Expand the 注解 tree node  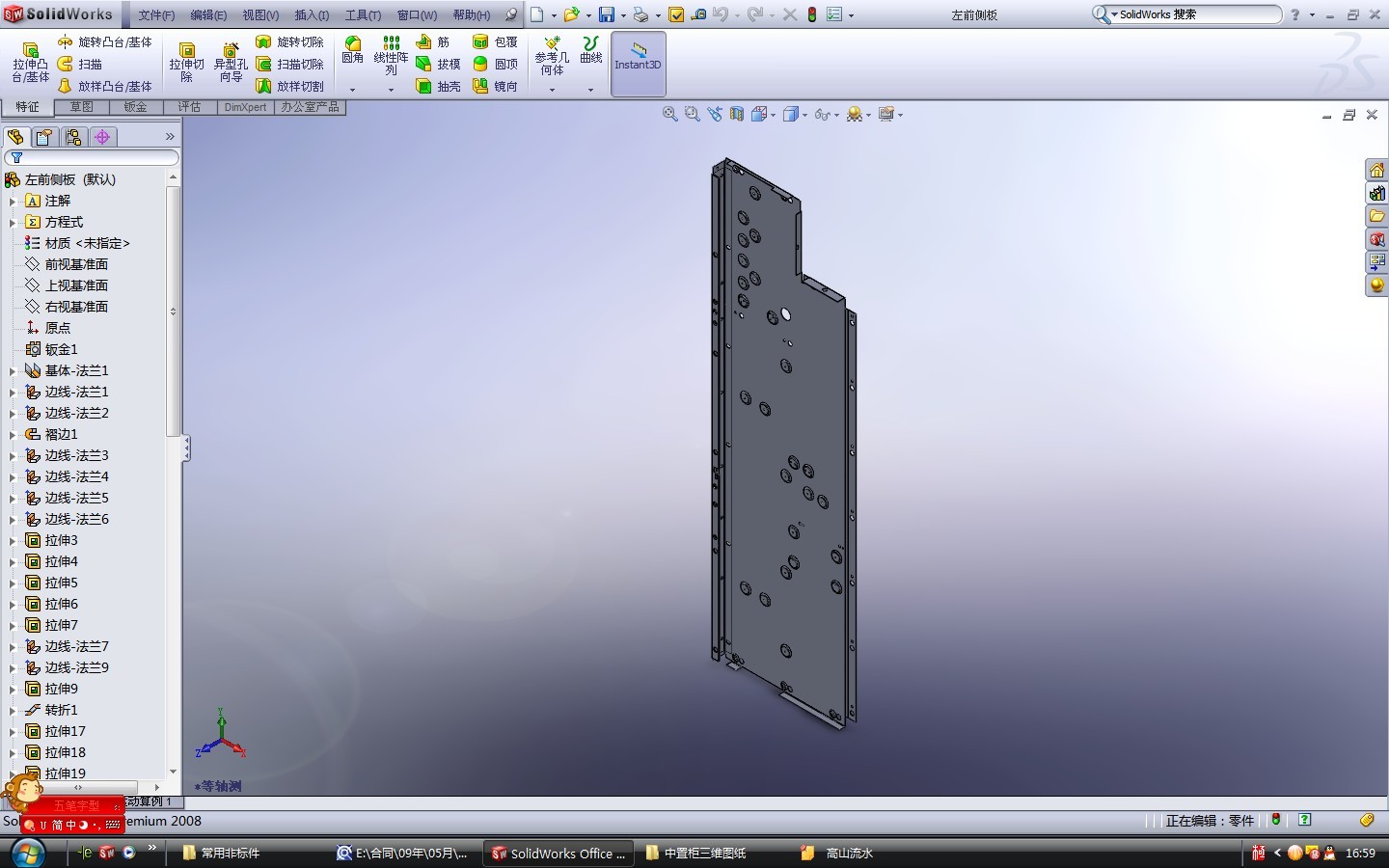[13, 201]
